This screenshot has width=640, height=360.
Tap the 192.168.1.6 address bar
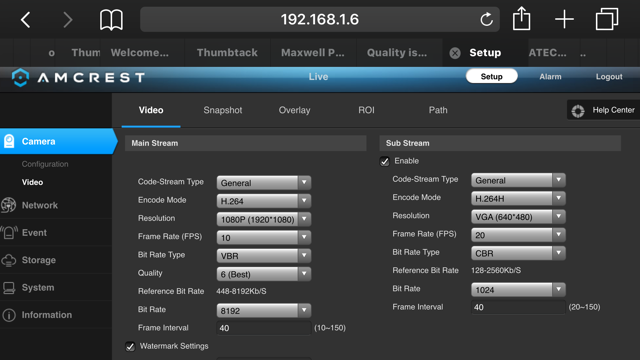tap(320, 19)
